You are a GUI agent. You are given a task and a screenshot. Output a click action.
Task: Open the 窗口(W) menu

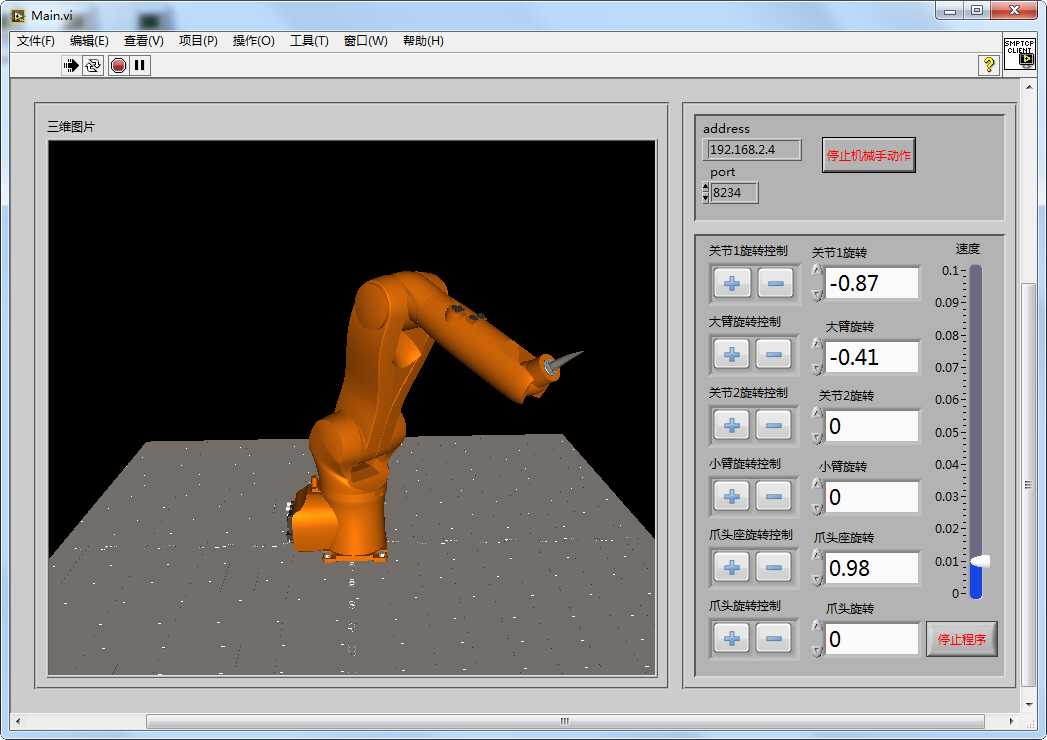(x=365, y=41)
